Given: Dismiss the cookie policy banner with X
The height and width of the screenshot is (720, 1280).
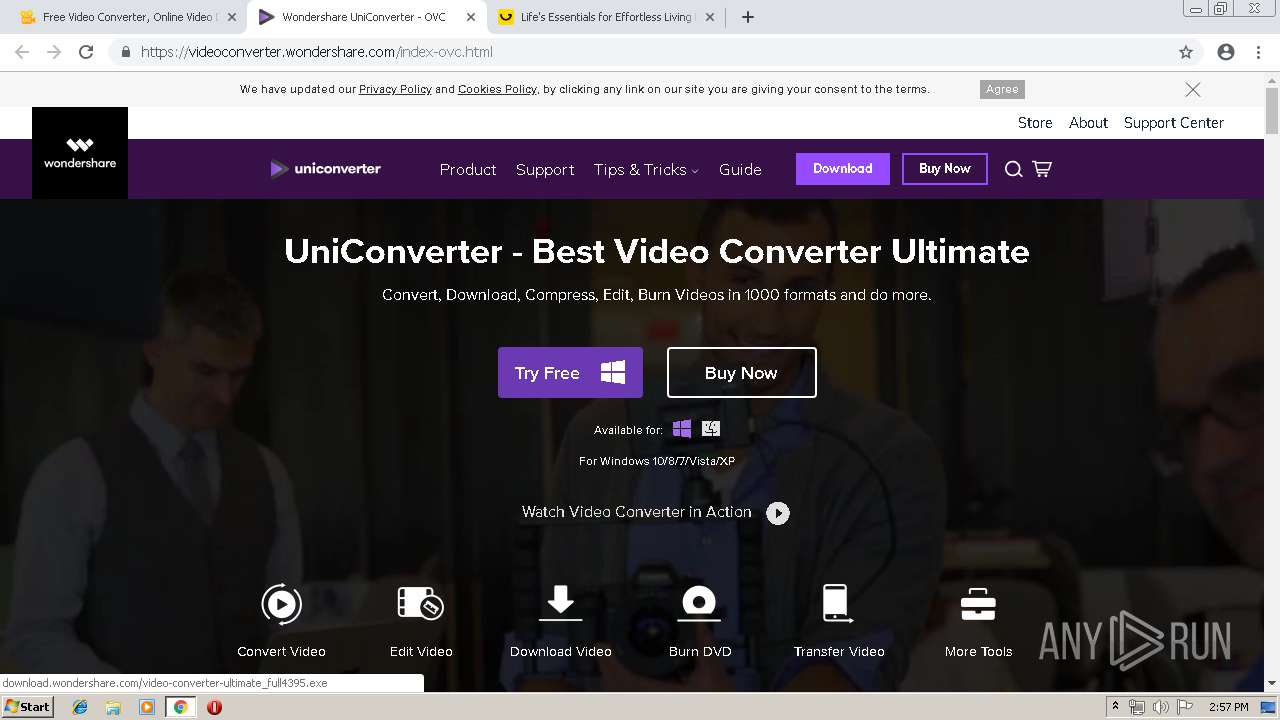Looking at the screenshot, I should pyautogui.click(x=1193, y=89).
